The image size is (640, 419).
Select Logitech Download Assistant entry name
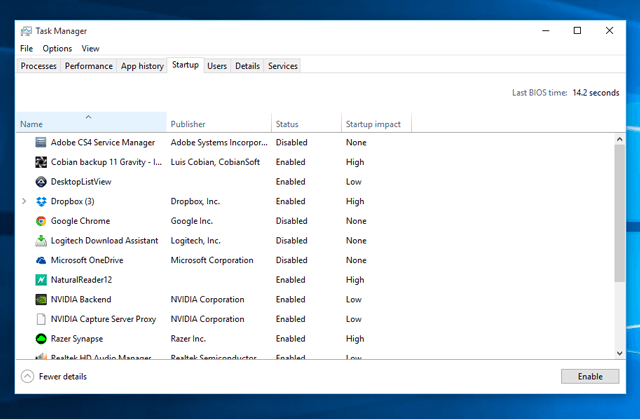(104, 241)
